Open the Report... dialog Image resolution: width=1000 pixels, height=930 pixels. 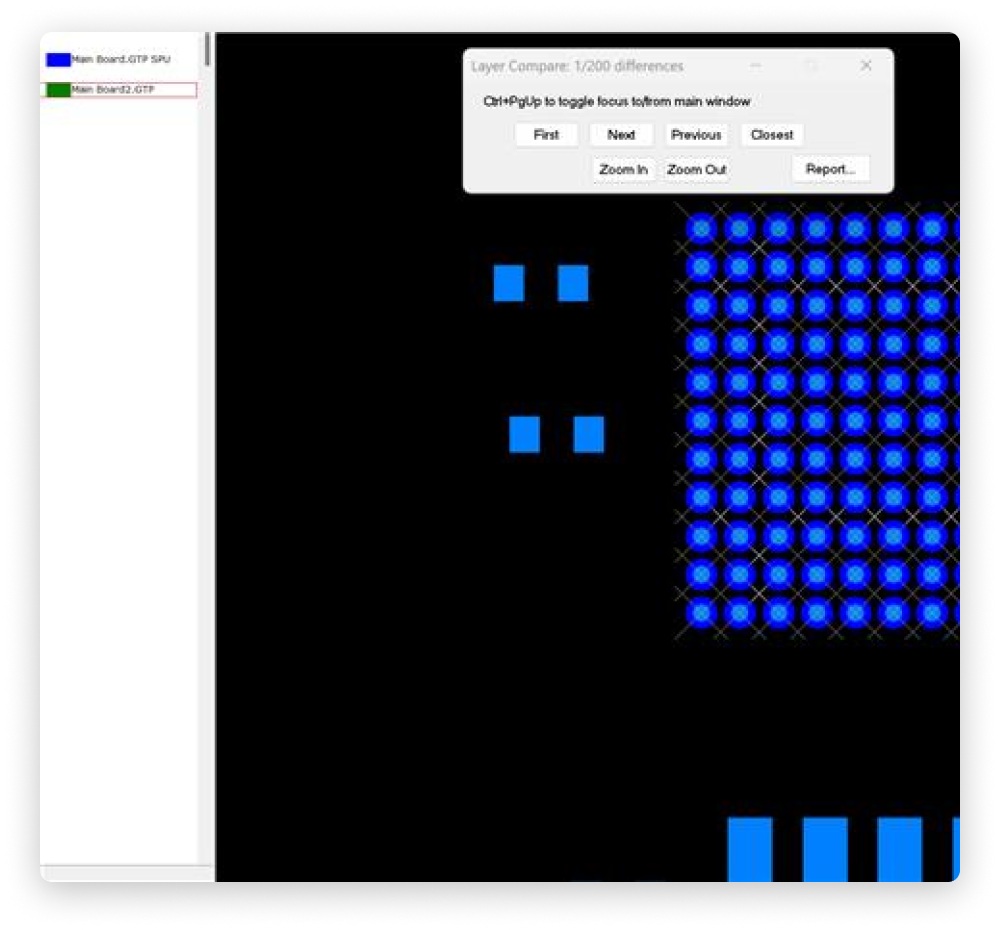(x=830, y=170)
